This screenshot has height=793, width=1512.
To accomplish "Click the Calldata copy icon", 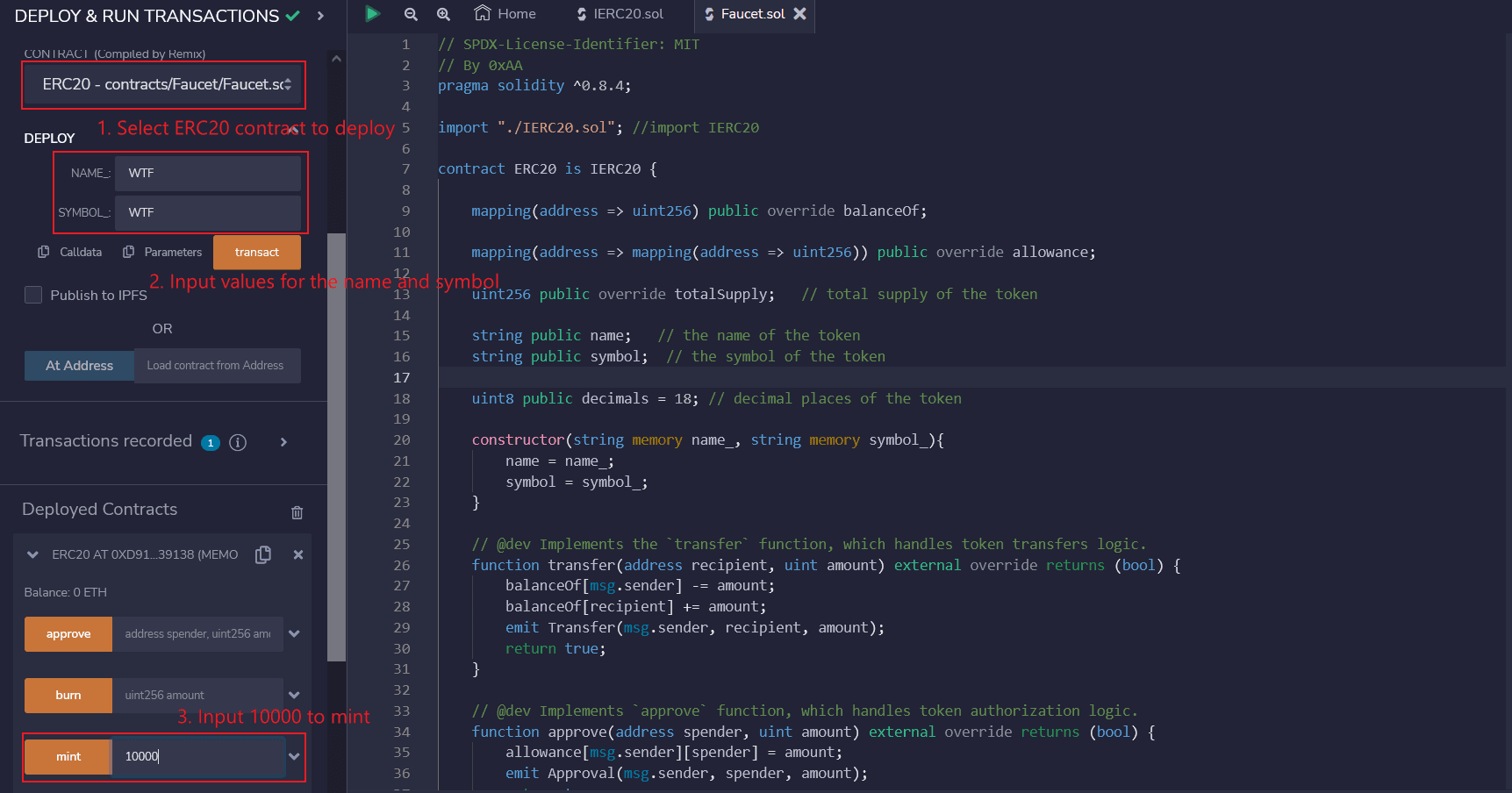I will tap(44, 252).
